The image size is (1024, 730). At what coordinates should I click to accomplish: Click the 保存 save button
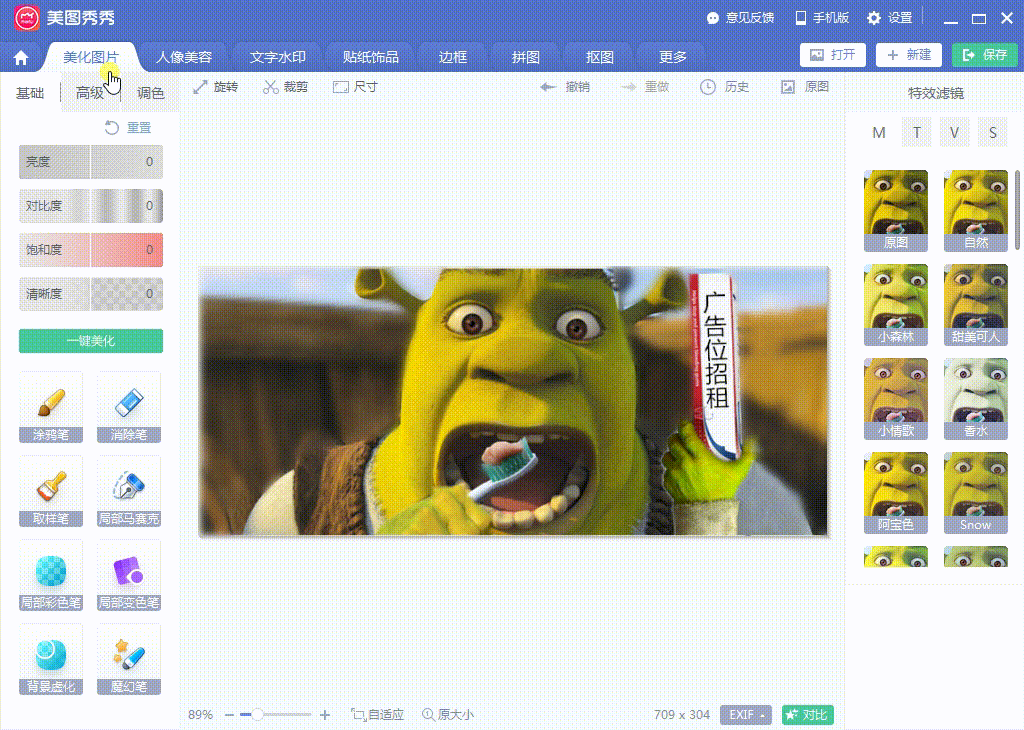[985, 55]
